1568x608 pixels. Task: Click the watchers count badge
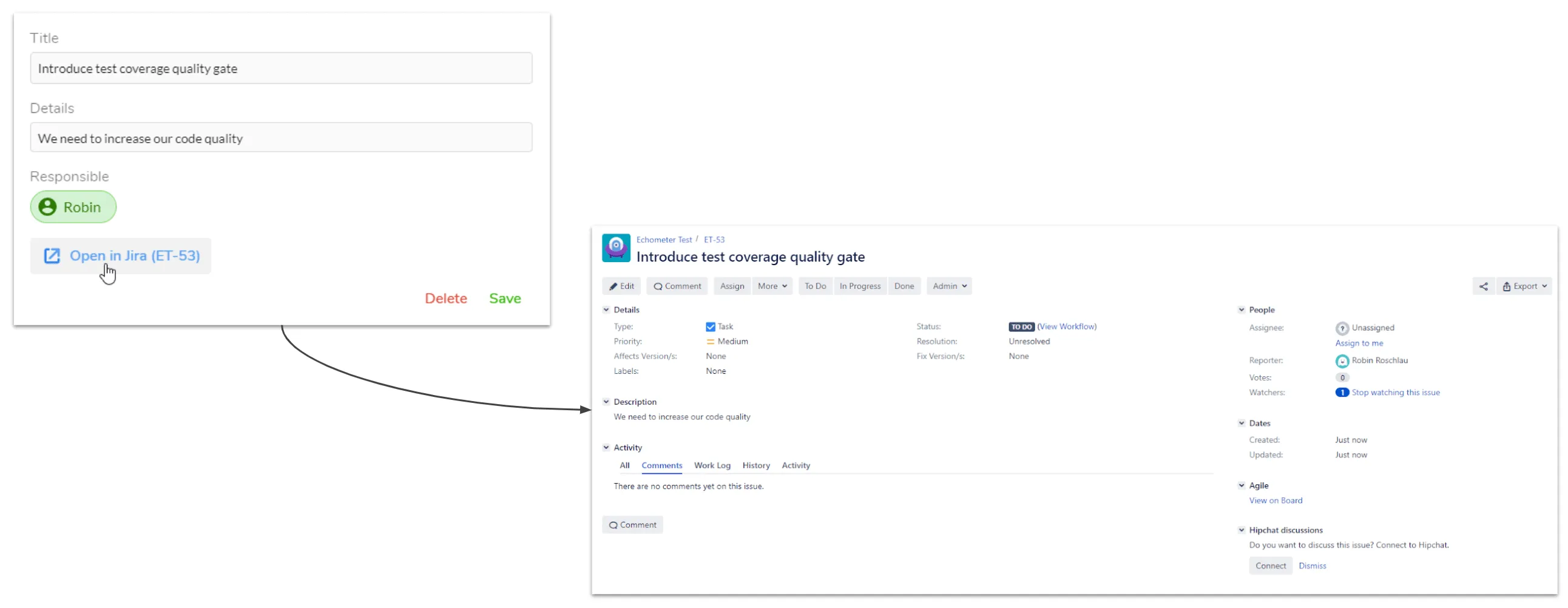tap(1342, 393)
